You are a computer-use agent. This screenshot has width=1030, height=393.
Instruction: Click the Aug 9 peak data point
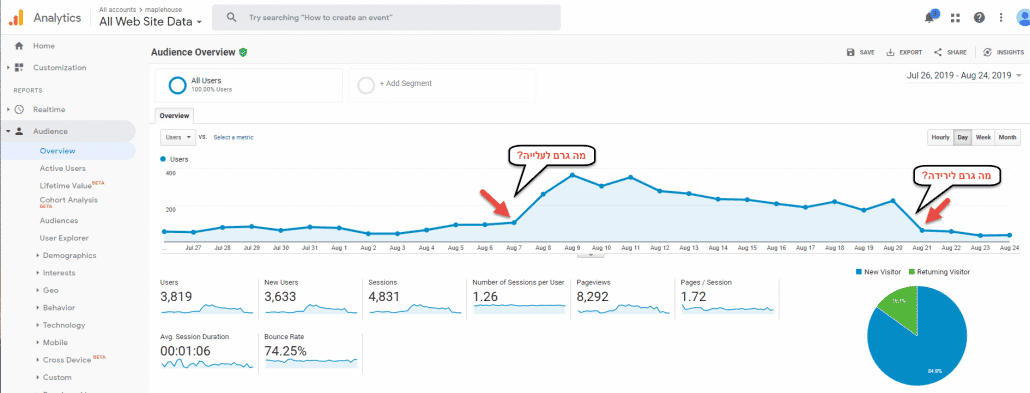tap(572, 175)
